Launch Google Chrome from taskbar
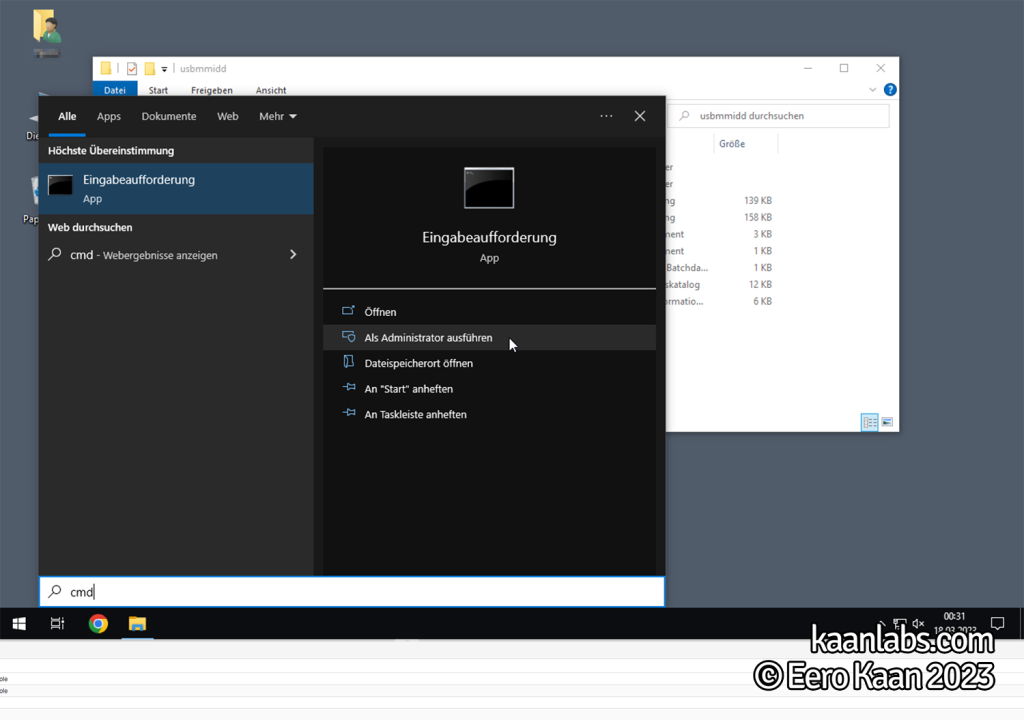The height and width of the screenshot is (720, 1024). click(98, 624)
